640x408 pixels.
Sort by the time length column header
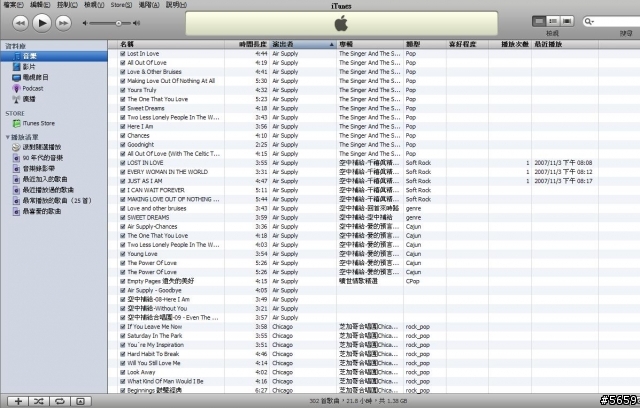click(247, 44)
